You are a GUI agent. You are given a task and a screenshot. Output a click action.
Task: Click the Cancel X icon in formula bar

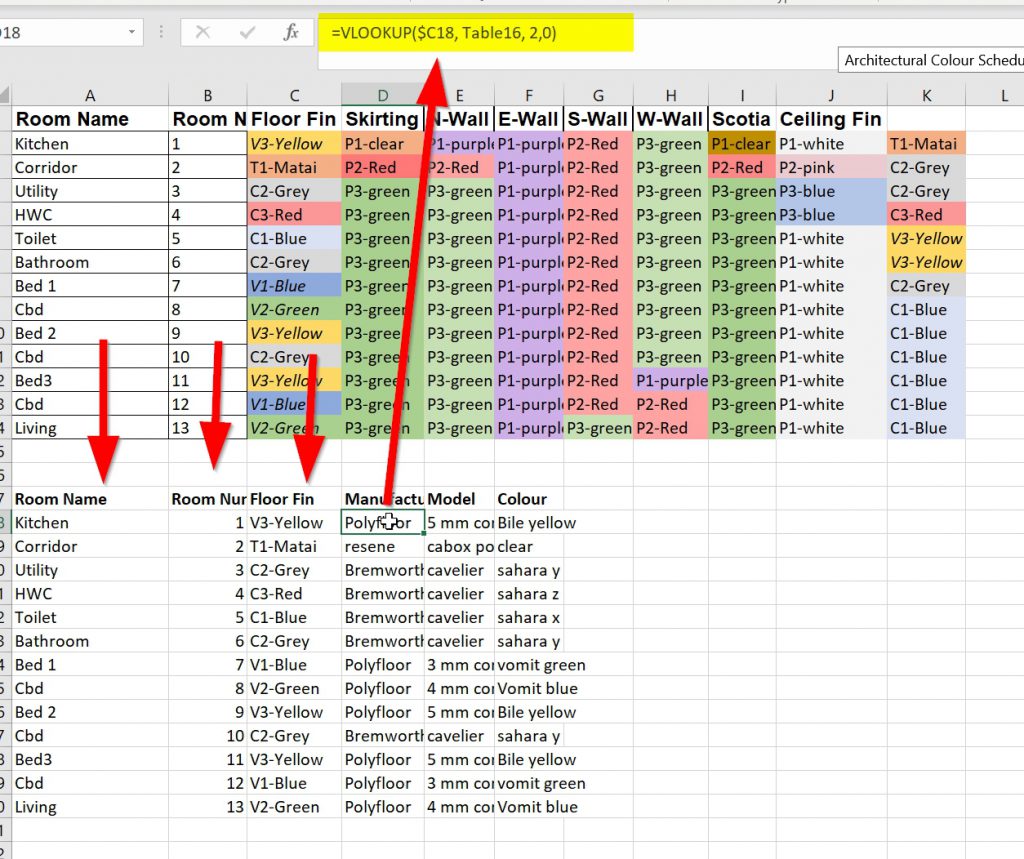pyautogui.click(x=203, y=33)
